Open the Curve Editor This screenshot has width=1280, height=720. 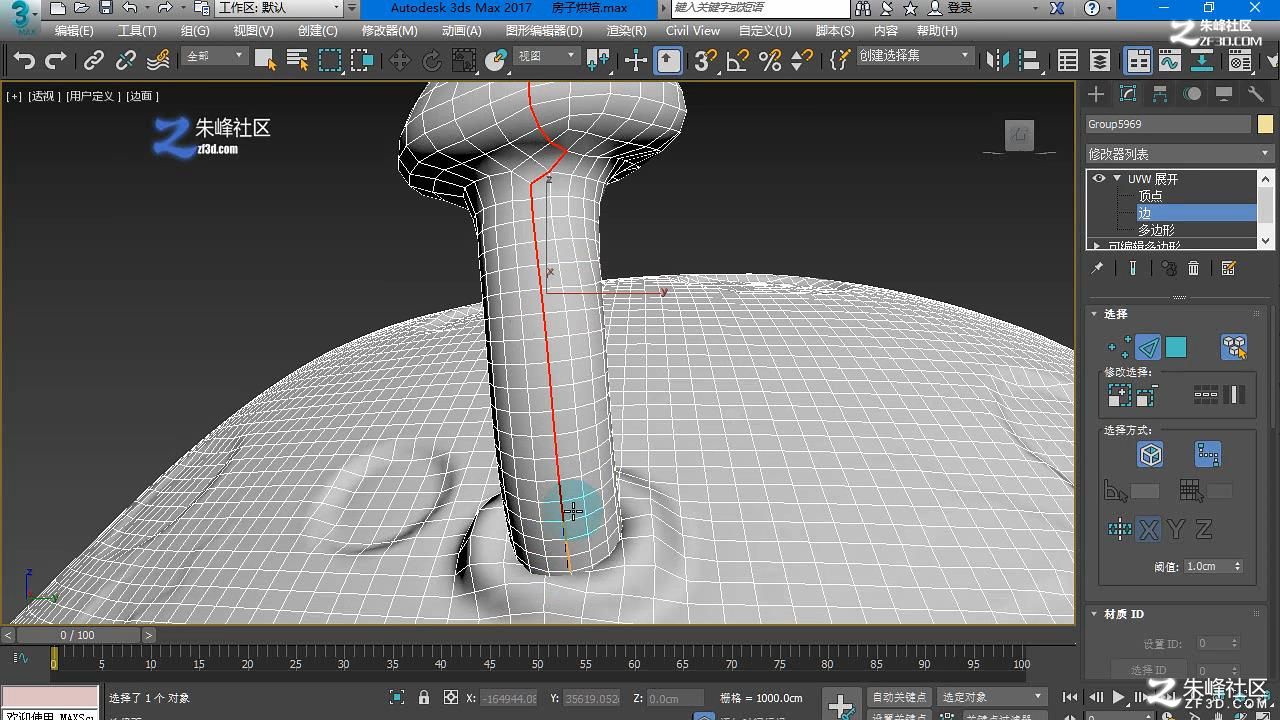tap(1170, 61)
